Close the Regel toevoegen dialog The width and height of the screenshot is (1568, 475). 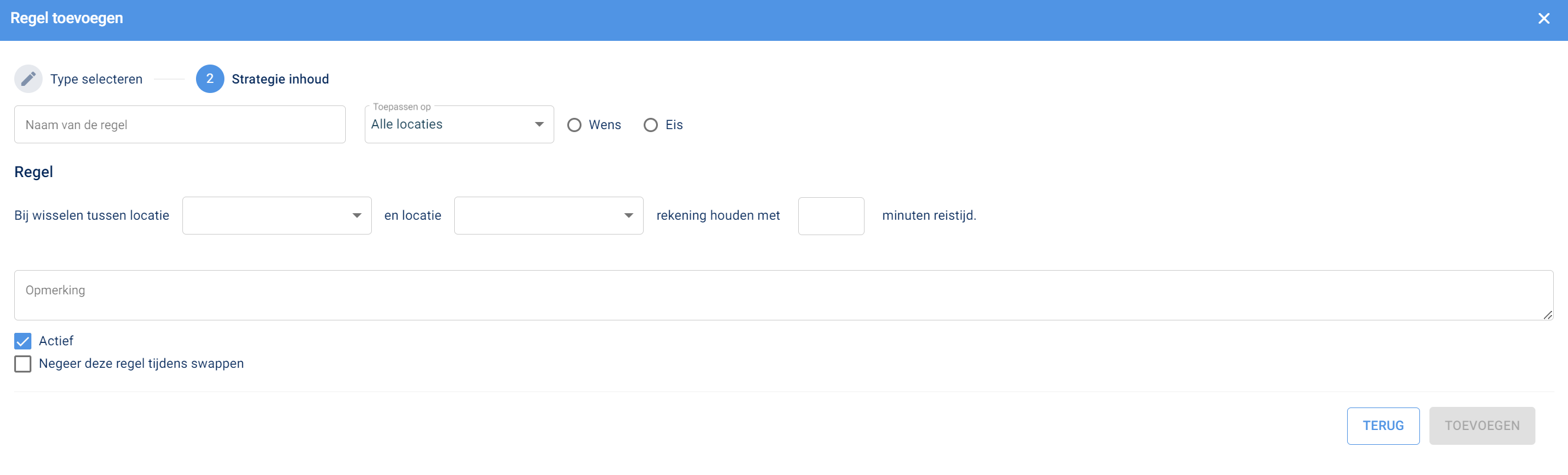(1544, 19)
